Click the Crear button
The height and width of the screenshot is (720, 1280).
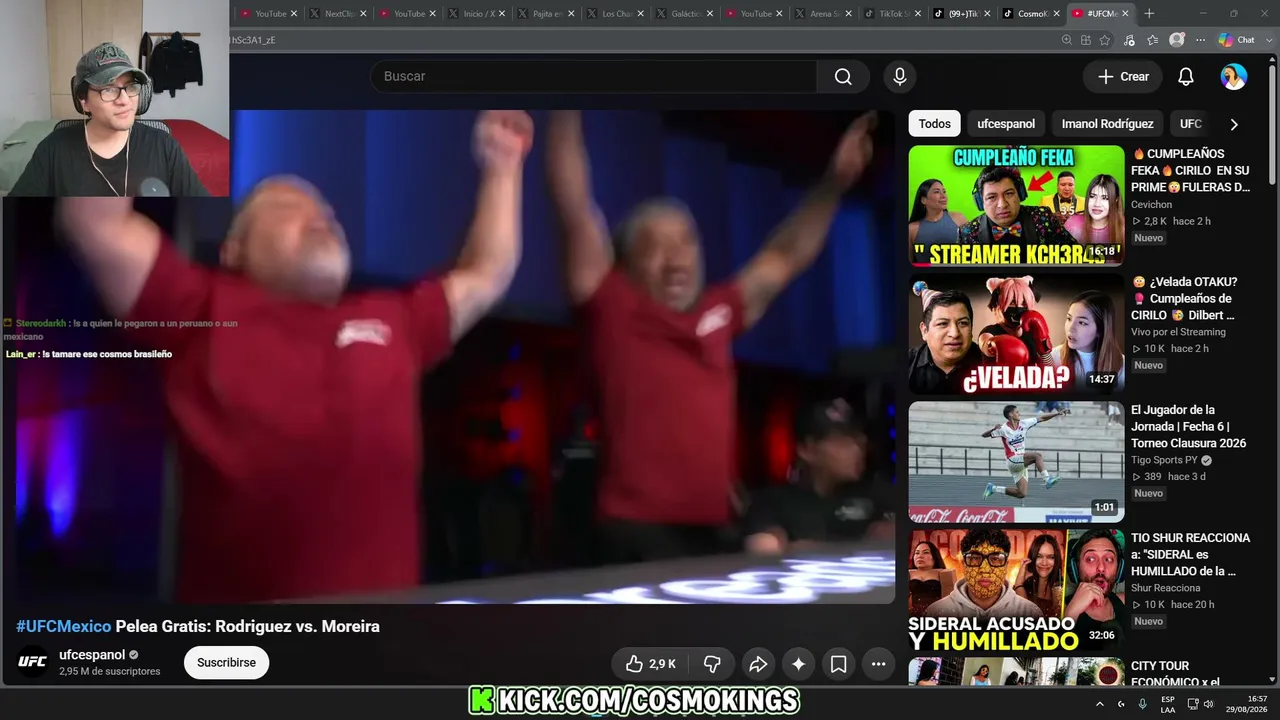tap(1123, 77)
